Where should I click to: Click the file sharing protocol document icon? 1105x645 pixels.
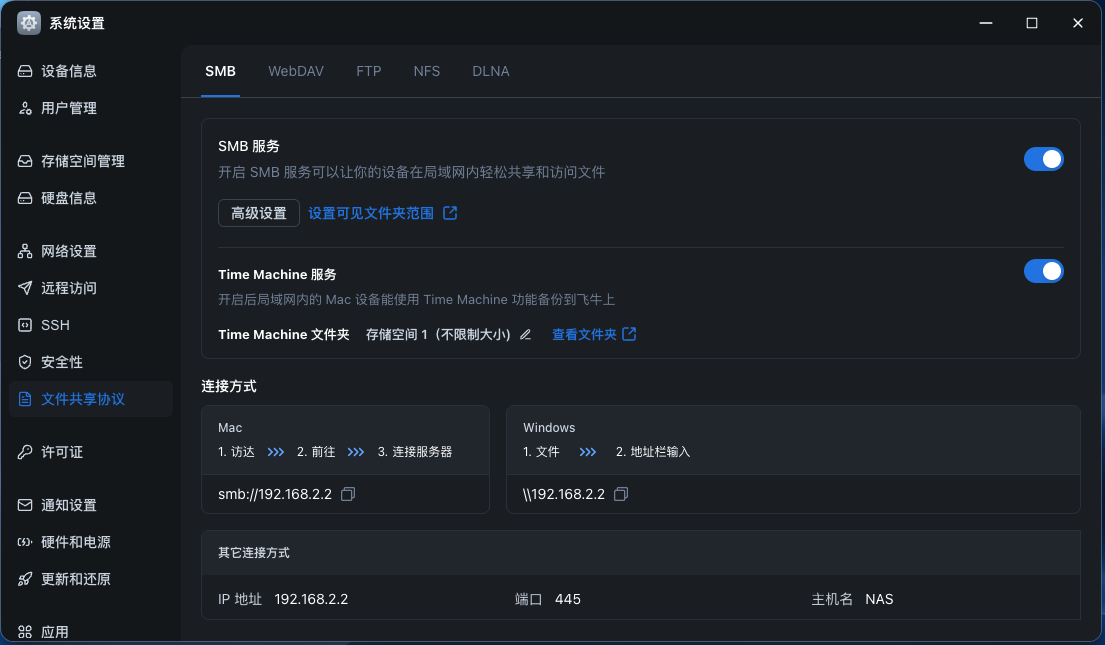click(25, 399)
